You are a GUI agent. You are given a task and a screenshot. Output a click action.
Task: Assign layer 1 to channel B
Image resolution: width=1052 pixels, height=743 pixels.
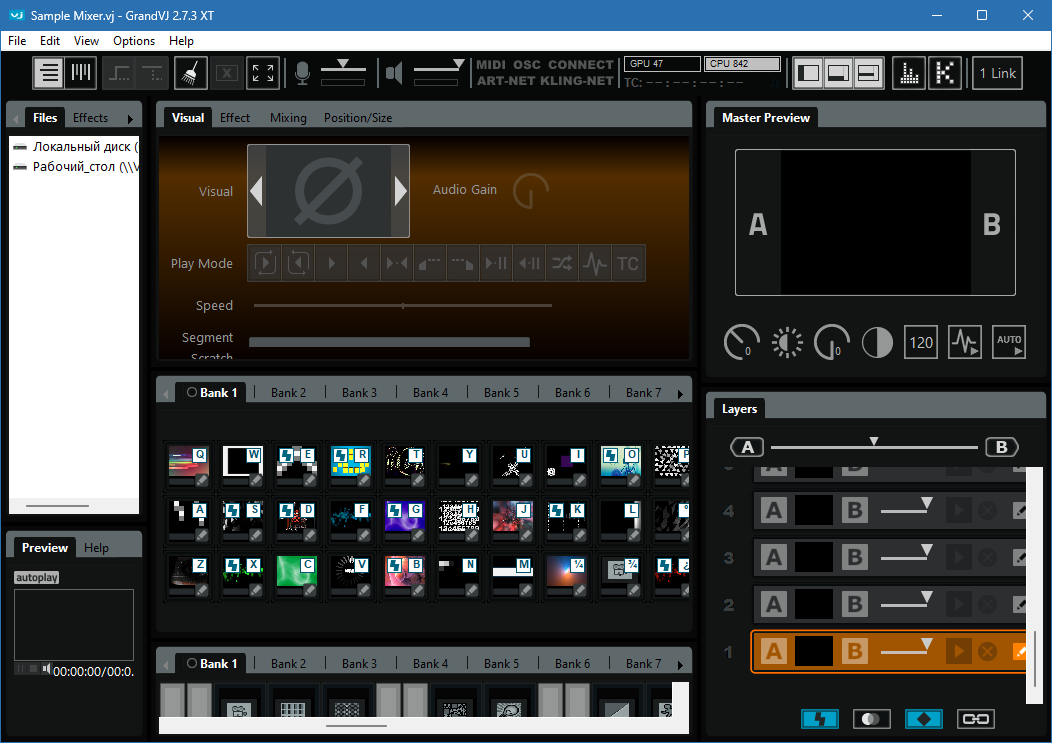pos(855,651)
